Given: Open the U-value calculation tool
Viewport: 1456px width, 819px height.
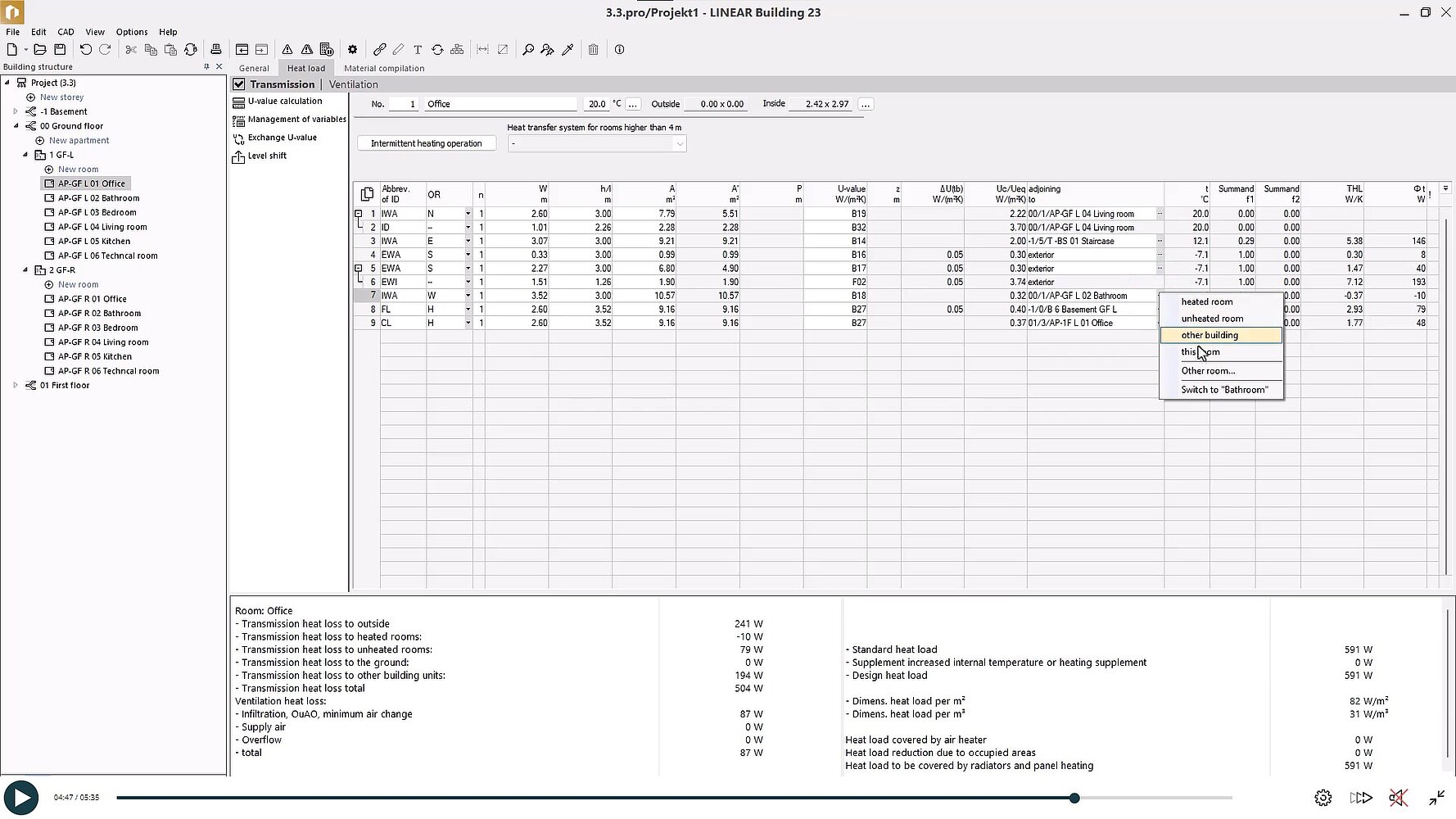Looking at the screenshot, I should [x=284, y=102].
